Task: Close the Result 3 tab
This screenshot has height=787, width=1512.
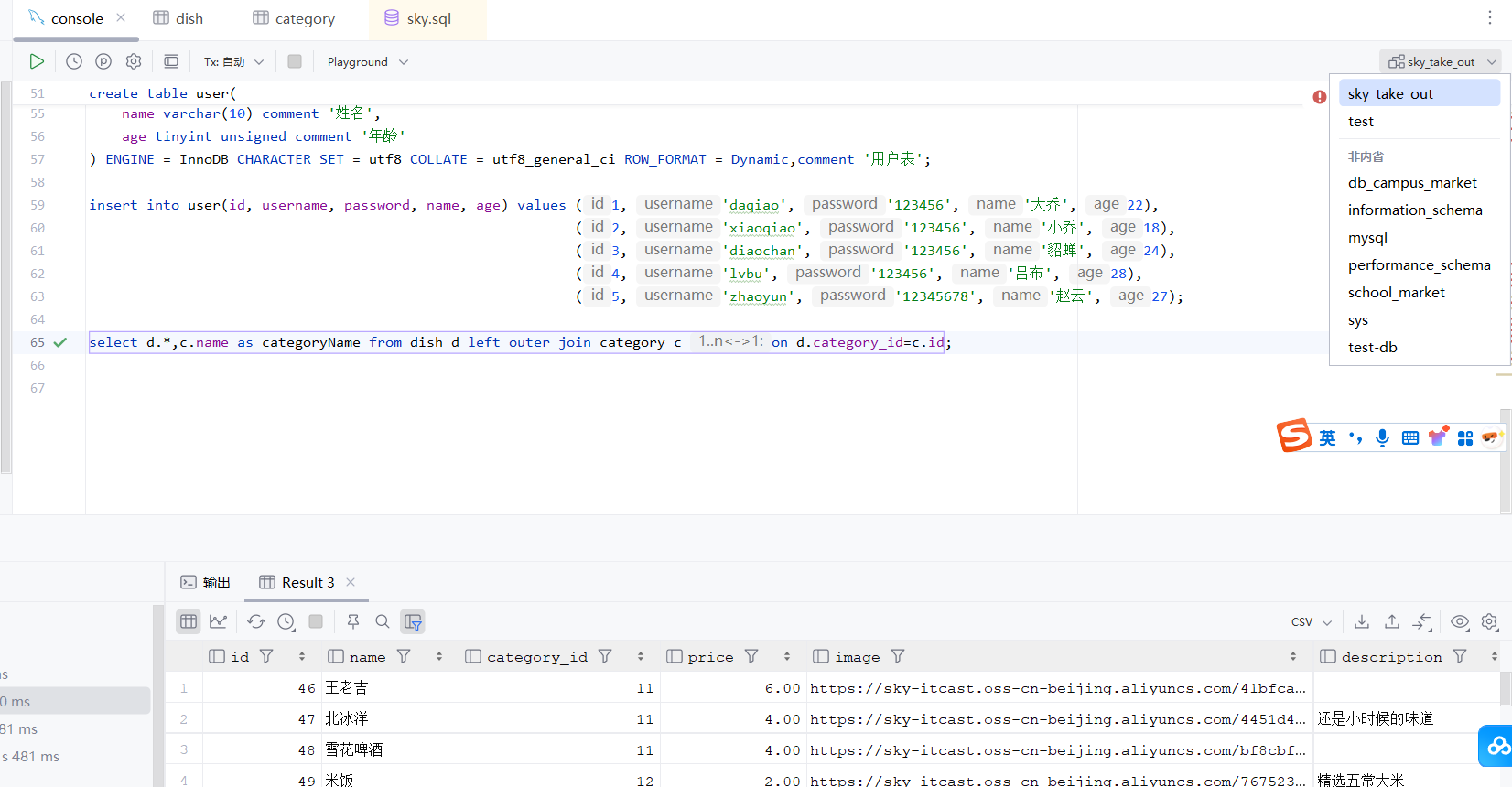Action: coord(351,582)
